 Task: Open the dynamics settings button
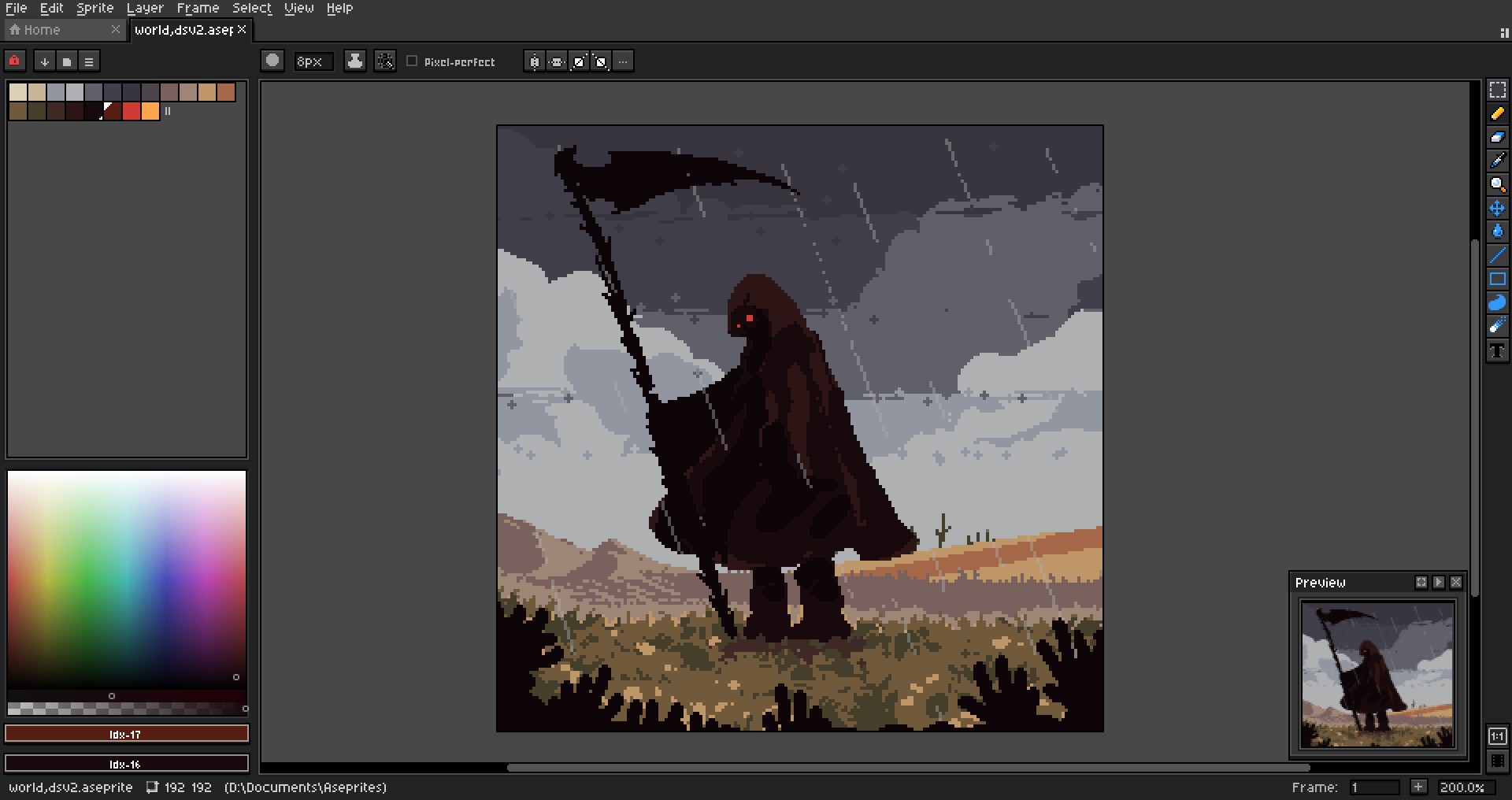[x=385, y=61]
